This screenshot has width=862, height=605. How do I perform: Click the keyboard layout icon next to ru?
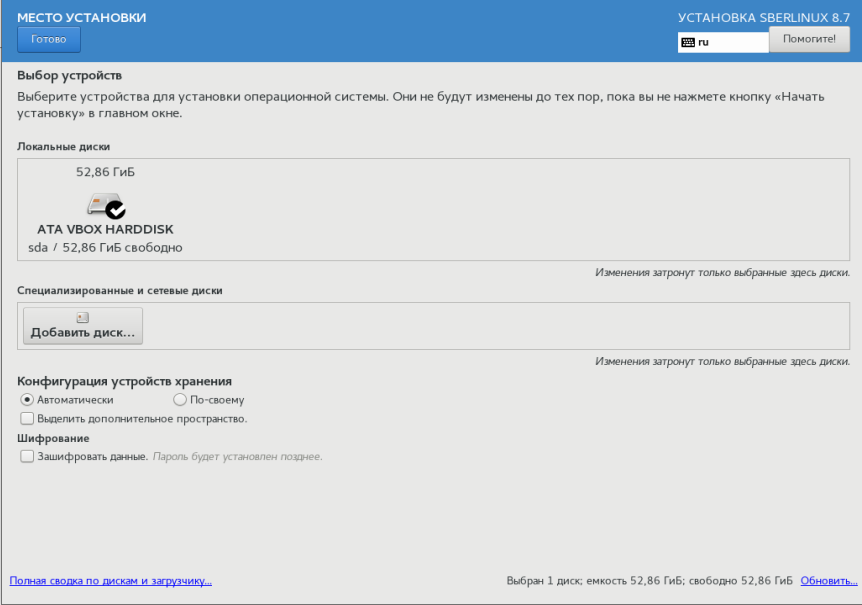point(687,42)
